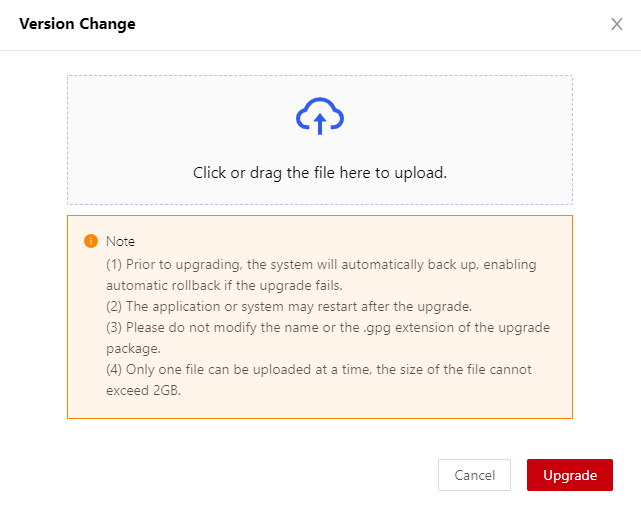
Task: Click note (4) about one file at a time
Action: coord(319,370)
